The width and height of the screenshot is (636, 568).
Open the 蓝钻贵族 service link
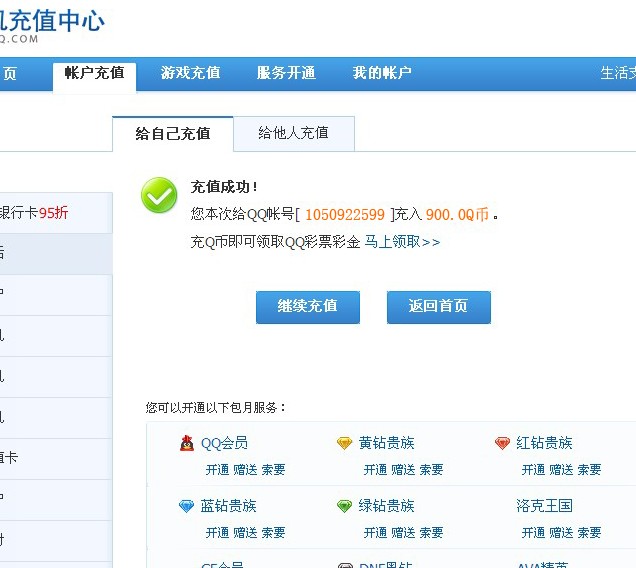228,506
